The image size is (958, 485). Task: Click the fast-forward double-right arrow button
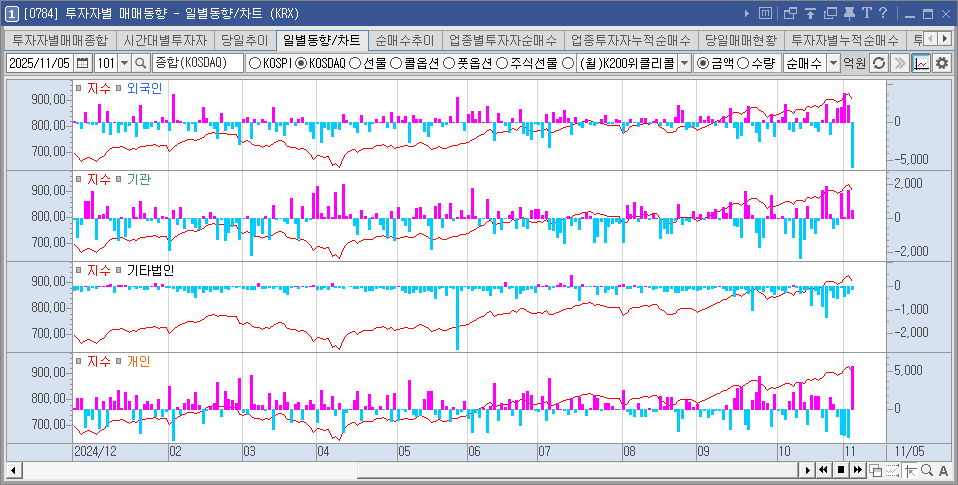click(858, 470)
